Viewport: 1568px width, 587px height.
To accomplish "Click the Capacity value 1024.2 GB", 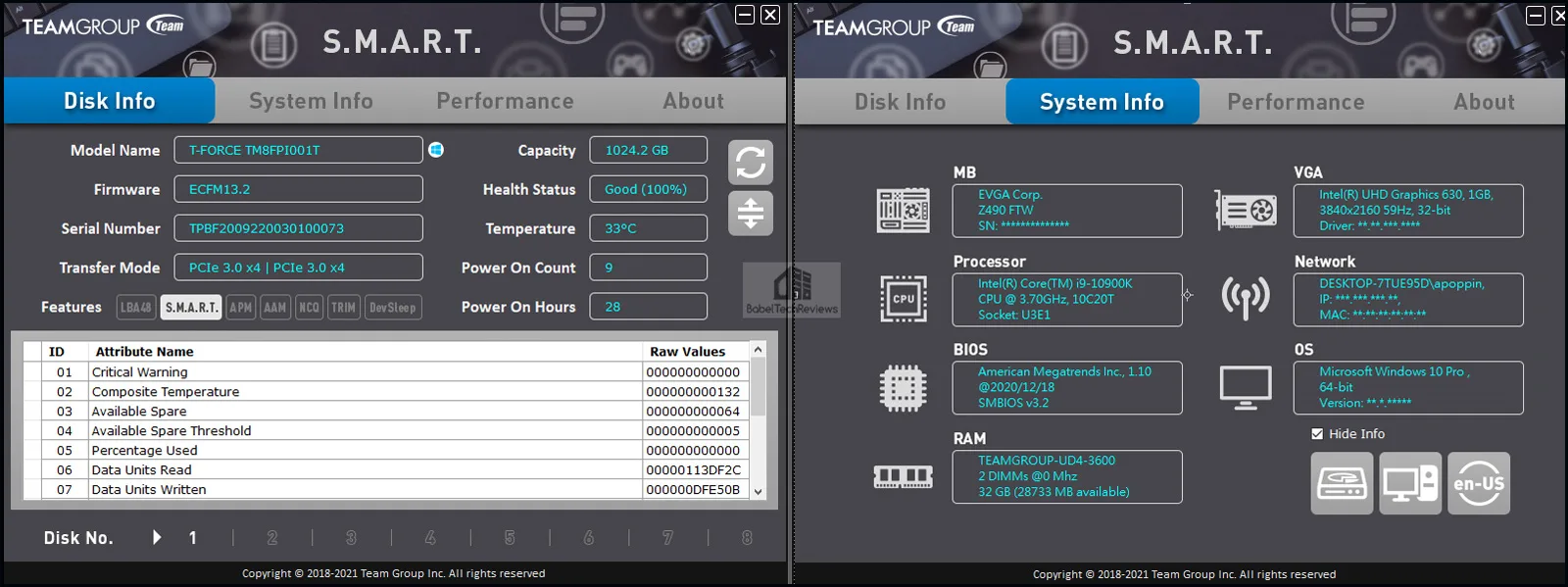I will 649,150.
